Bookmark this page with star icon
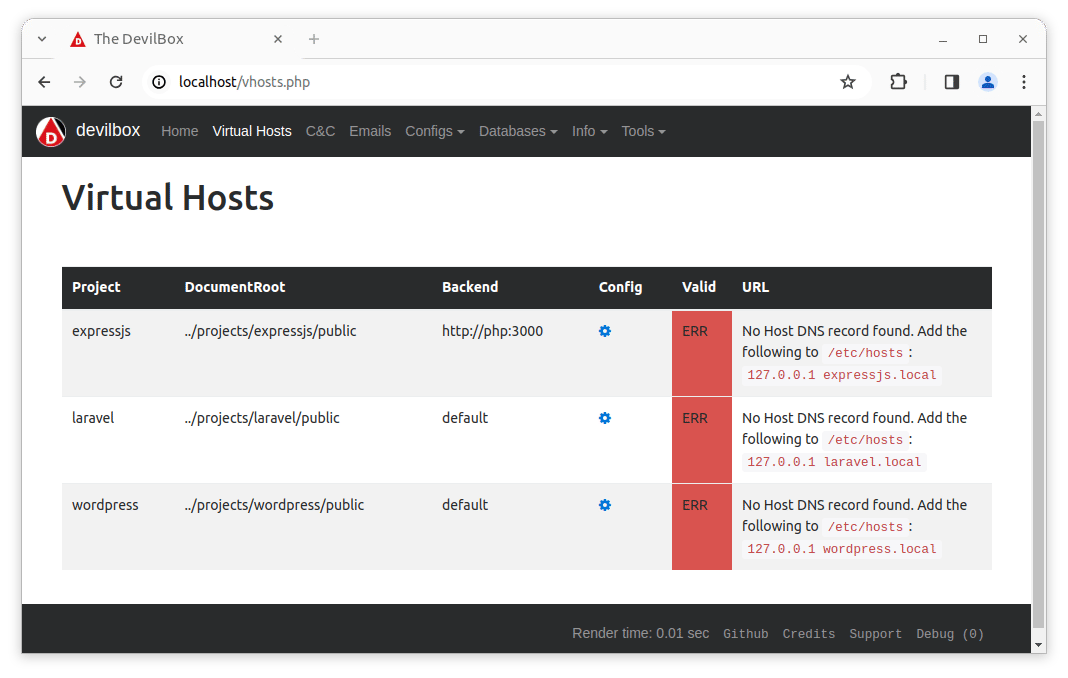This screenshot has height=678, width=1068. pyautogui.click(x=848, y=82)
